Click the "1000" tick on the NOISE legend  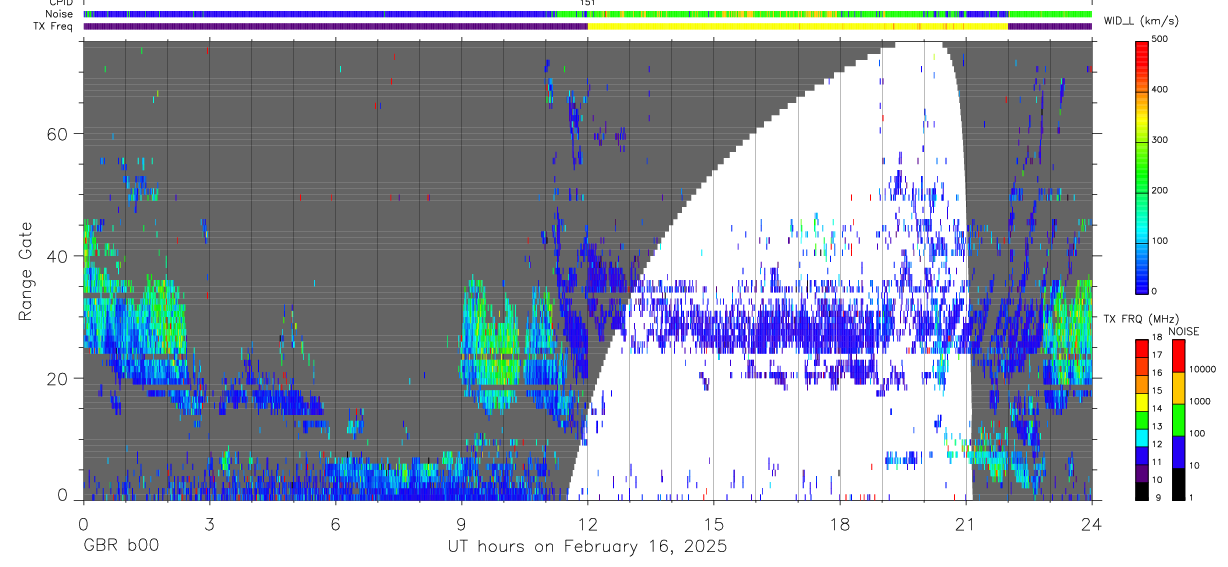pyautogui.click(x=1200, y=401)
